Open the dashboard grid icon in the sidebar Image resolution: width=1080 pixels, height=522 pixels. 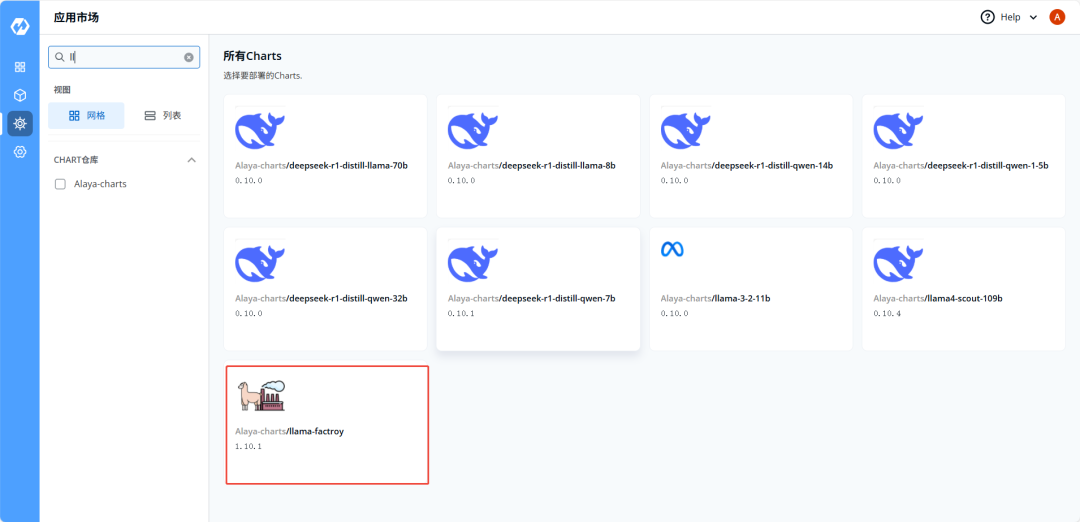point(20,67)
